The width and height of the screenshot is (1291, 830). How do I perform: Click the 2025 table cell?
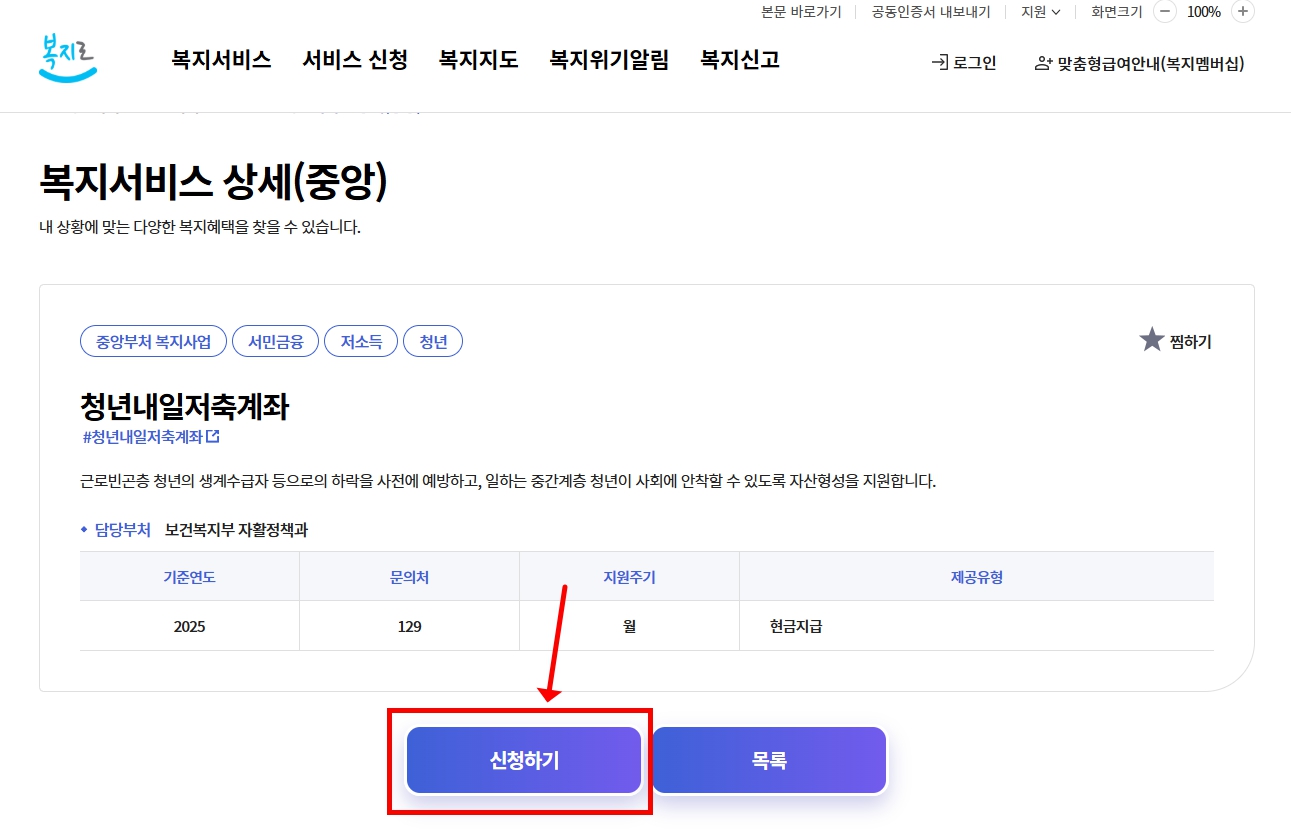[189, 627]
